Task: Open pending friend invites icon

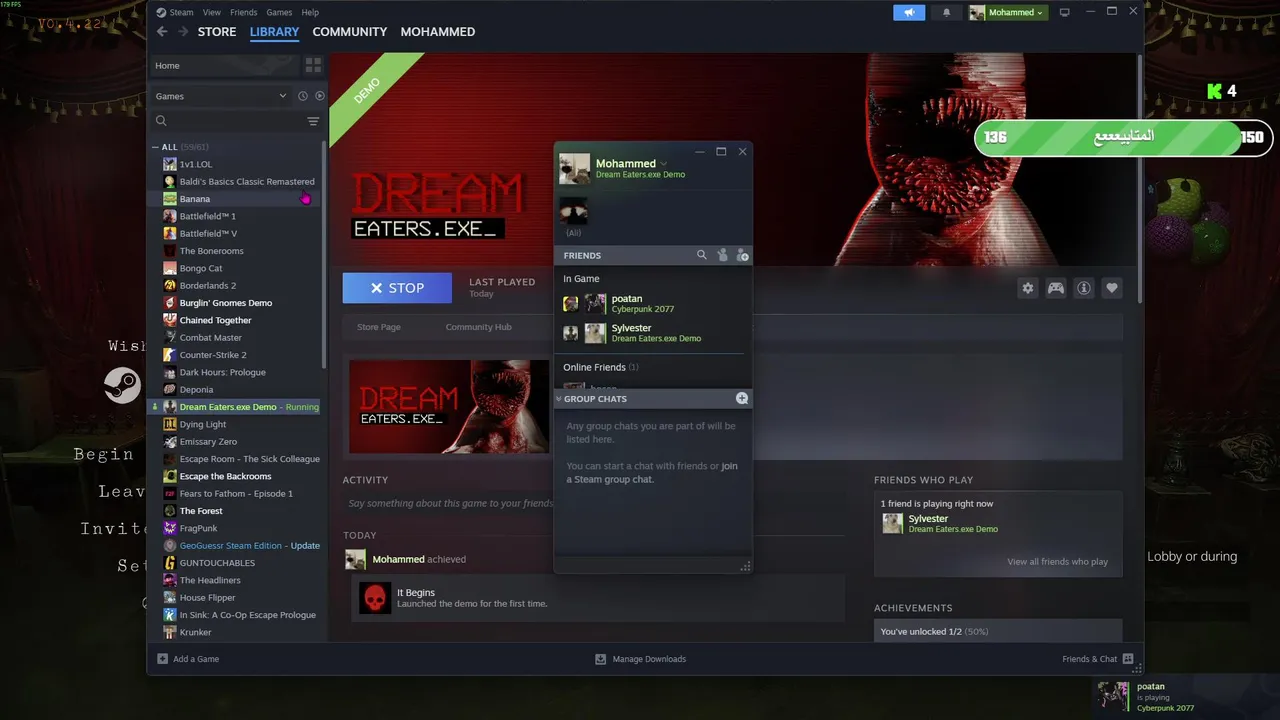Action: pyautogui.click(x=722, y=255)
